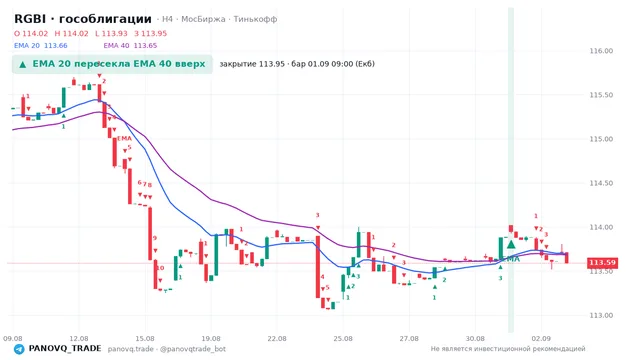Click the long red candle on 24.08
Viewport: 640px width, 360px height.
pos(318,267)
